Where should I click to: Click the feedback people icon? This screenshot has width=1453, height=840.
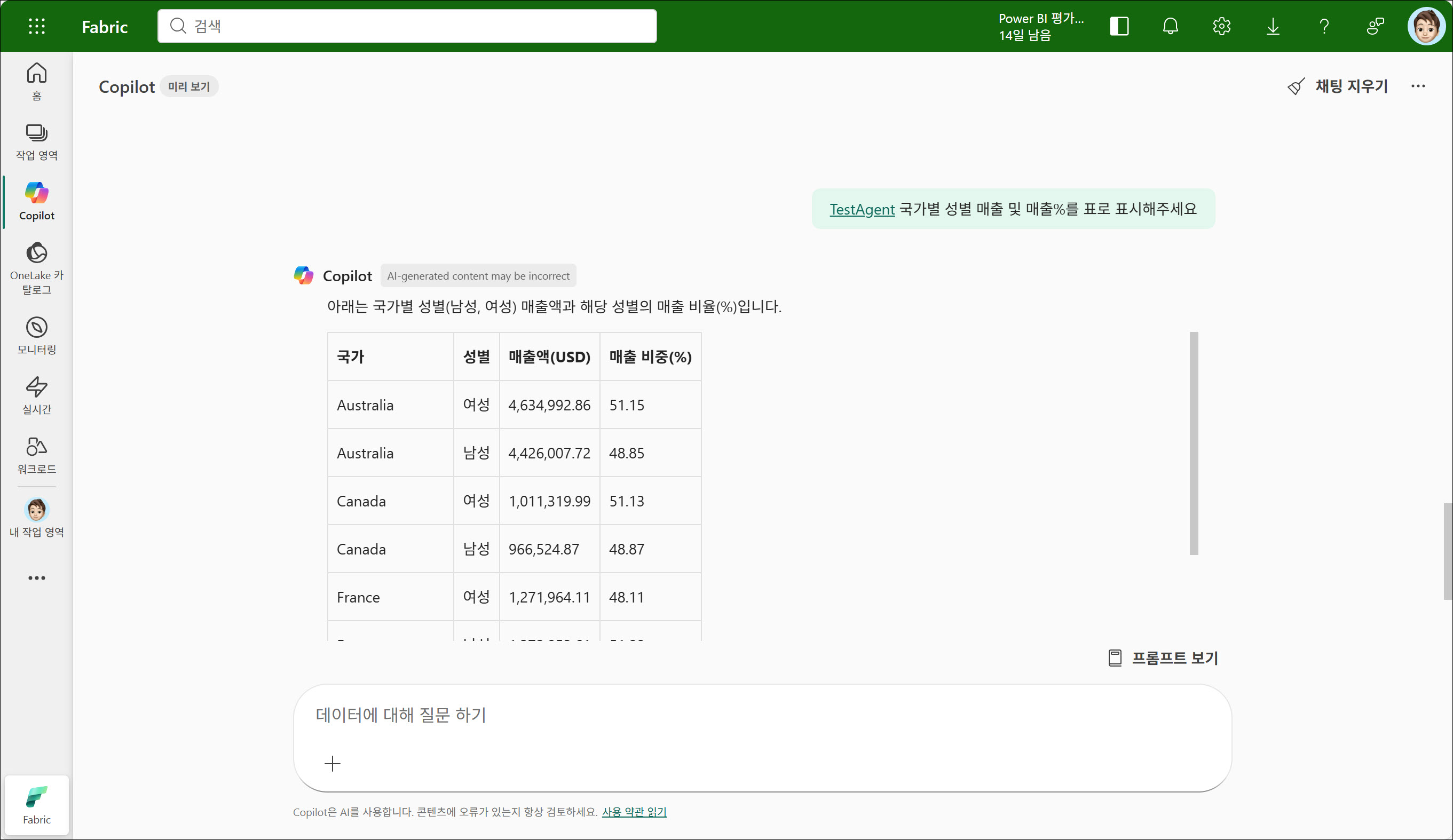[1375, 26]
